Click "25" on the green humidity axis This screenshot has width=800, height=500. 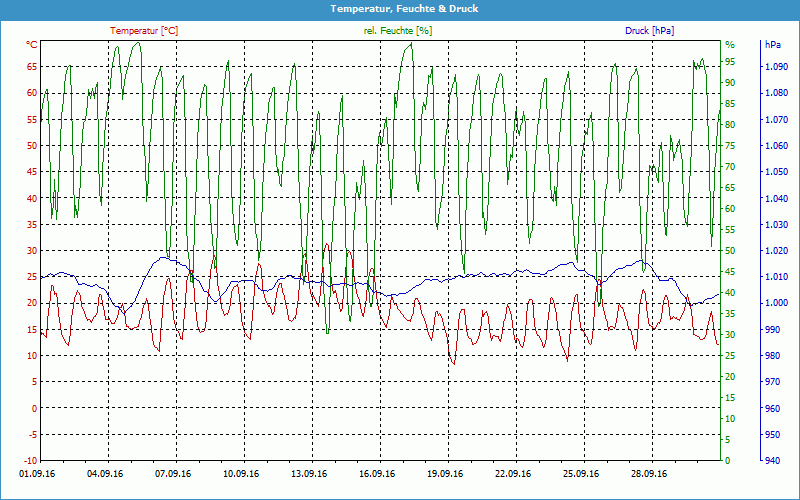click(730, 356)
